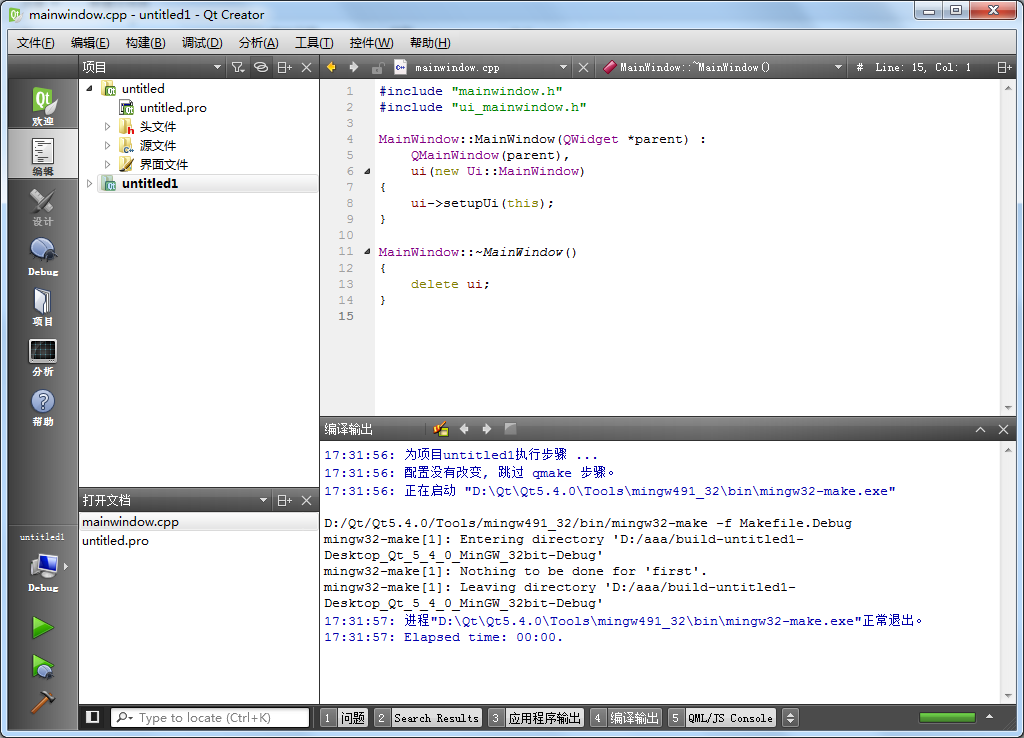Viewport: 1024px width, 738px height.
Task: Open the MainWindow::MainWindow() symbol dropdown
Action: (718, 65)
